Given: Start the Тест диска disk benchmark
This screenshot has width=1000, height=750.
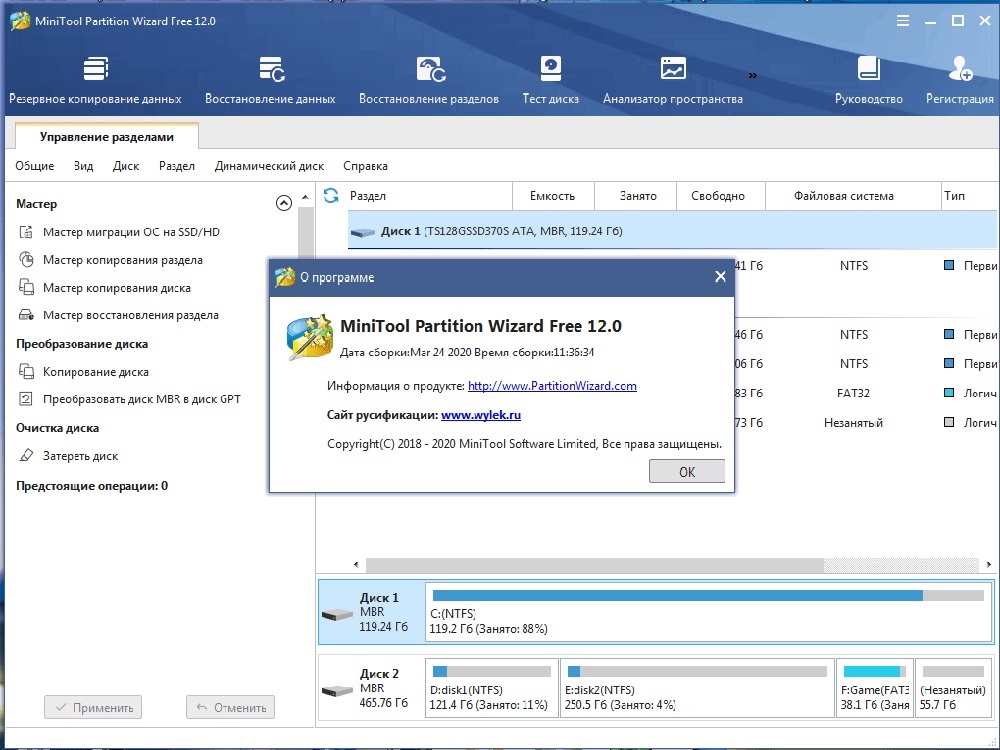Looking at the screenshot, I should click(550, 80).
